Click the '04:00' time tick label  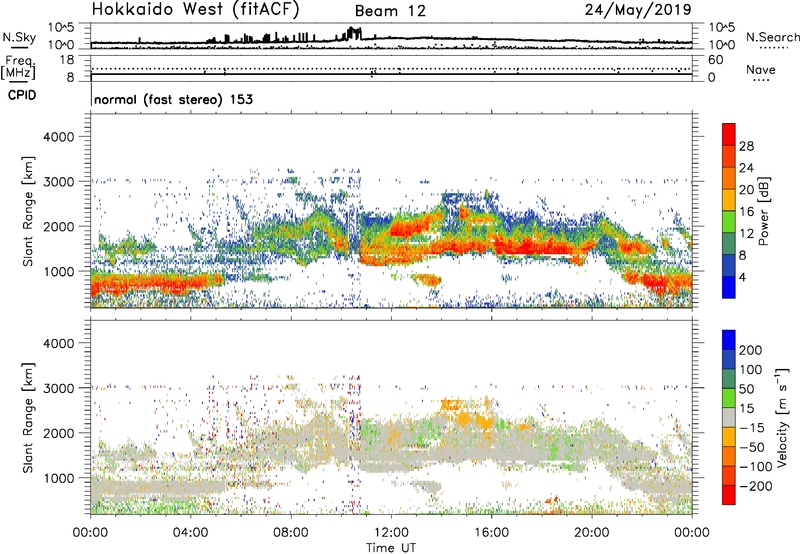click(190, 533)
